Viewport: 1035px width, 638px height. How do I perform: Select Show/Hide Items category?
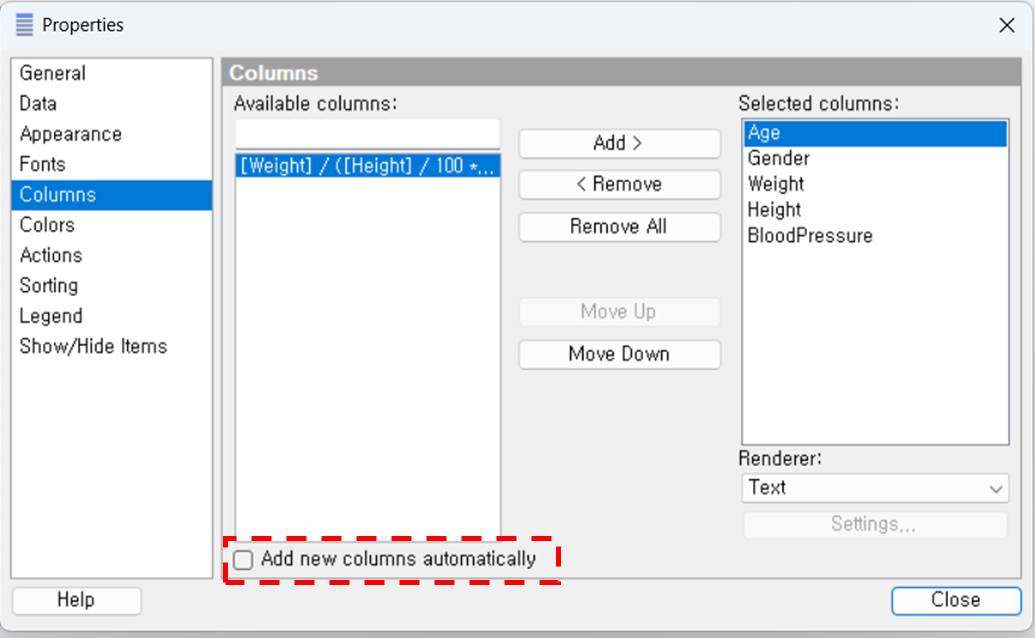coord(112,346)
